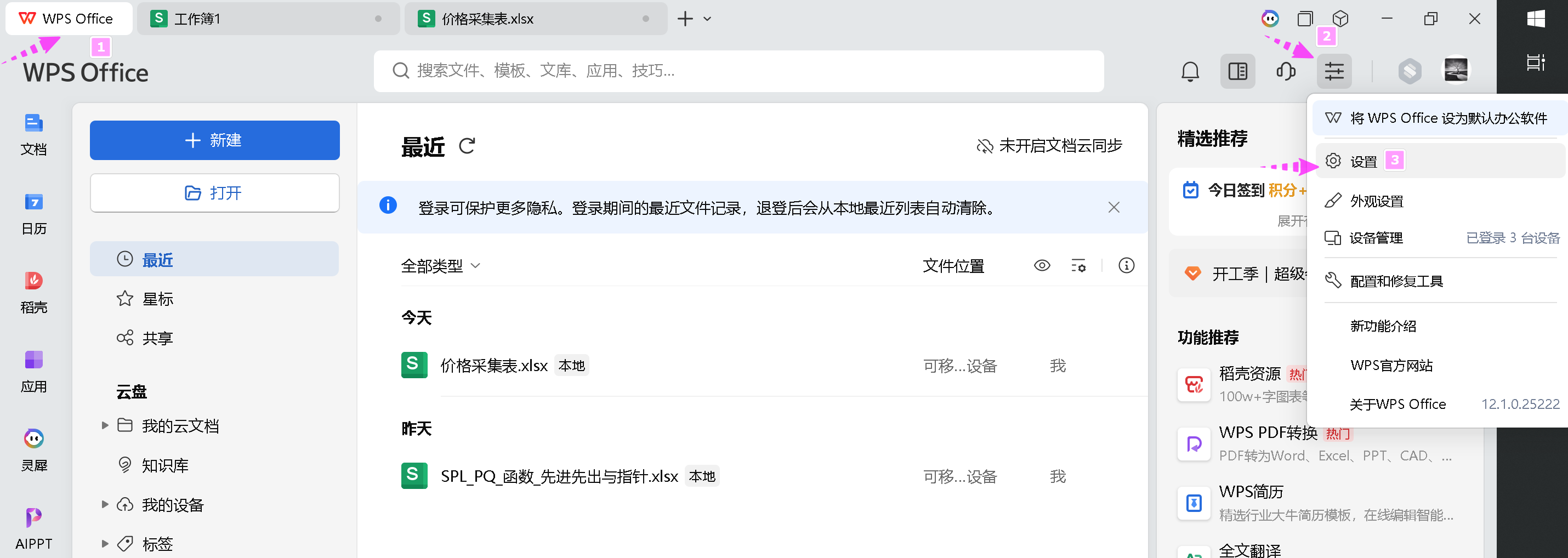Open the WPS简历 resume feature

(x=1315, y=503)
